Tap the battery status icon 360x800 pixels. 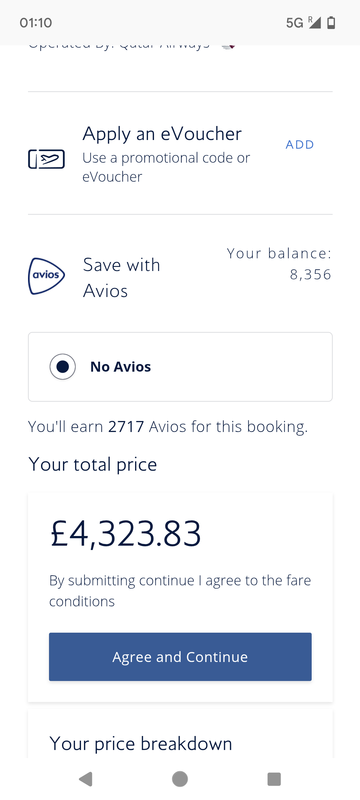coord(331,23)
